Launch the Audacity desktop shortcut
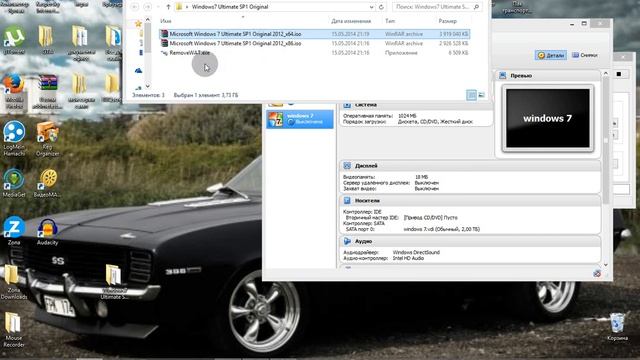Screen dimensions: 640x360 coord(47,231)
